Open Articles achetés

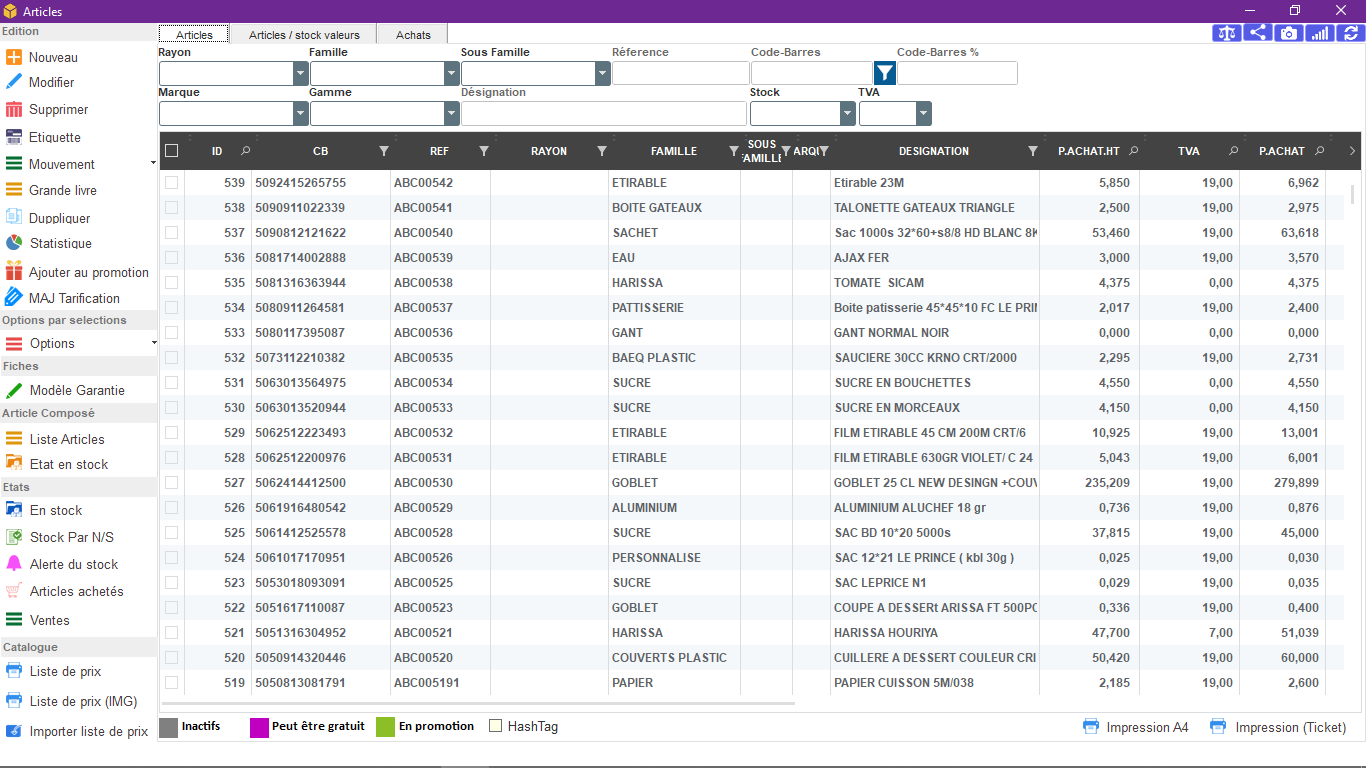[x=65, y=591]
